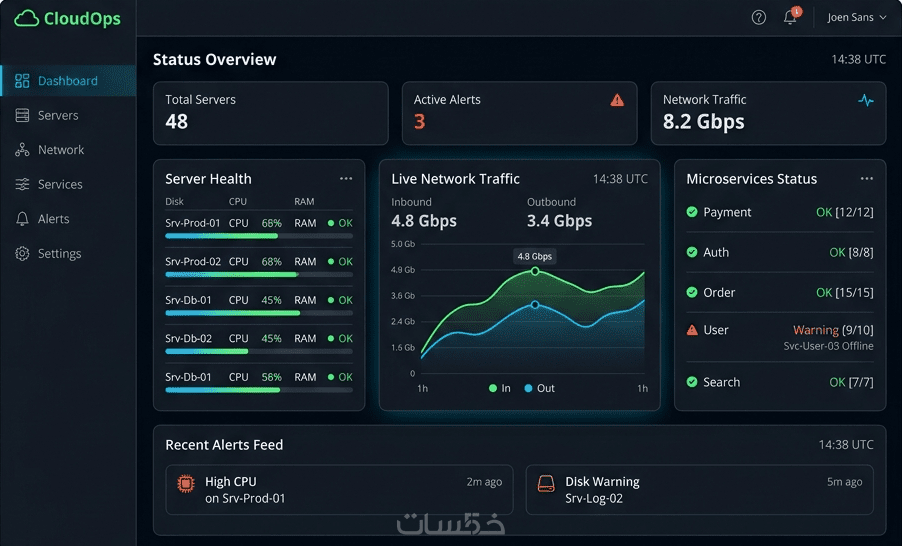
Task: Open the notifications bell in header
Action: click(790, 17)
